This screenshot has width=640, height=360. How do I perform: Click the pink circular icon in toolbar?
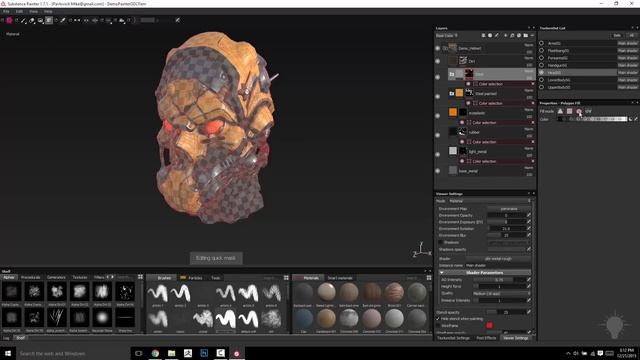[x=9, y=20]
